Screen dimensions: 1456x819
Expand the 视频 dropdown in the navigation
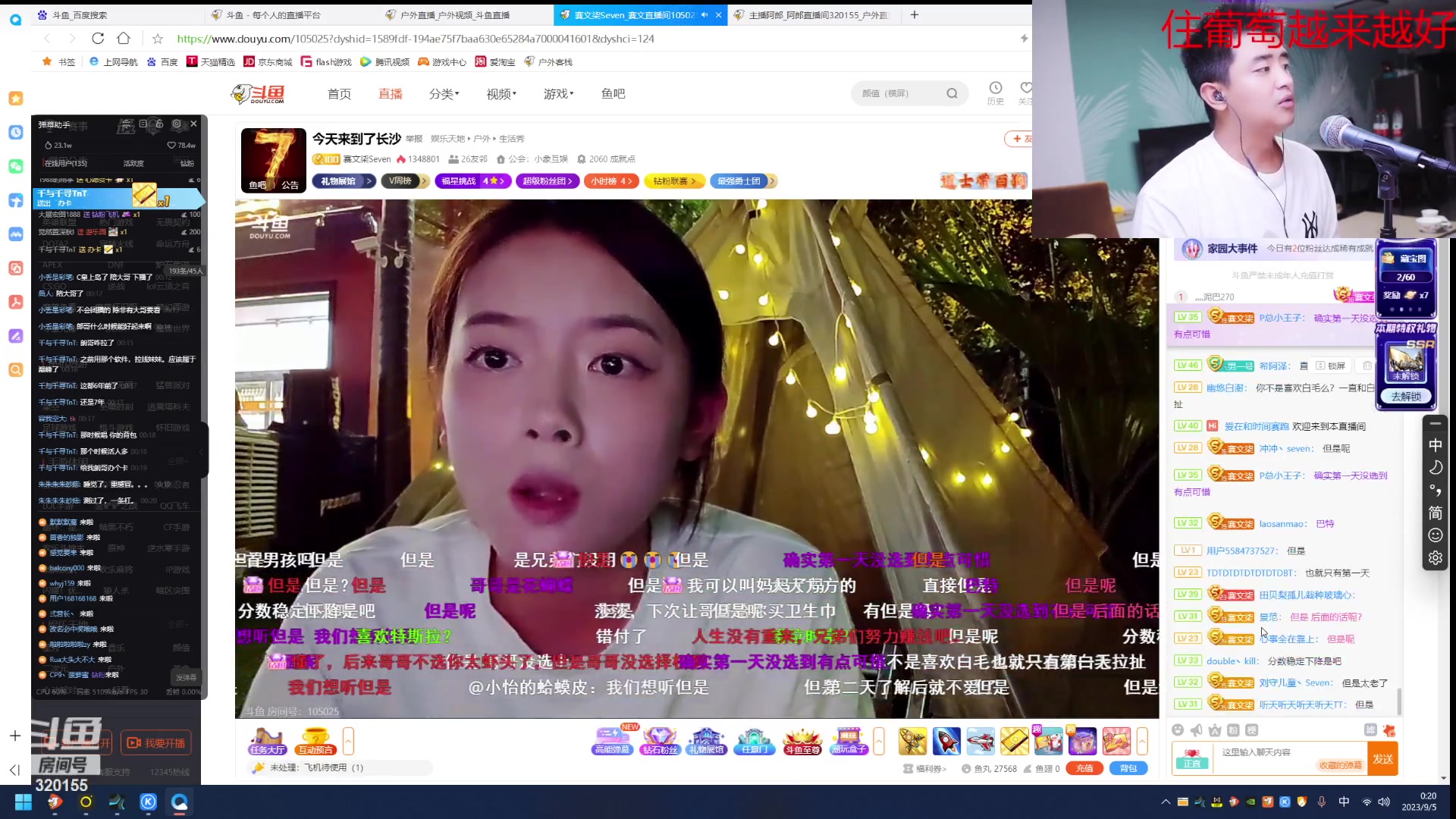[501, 94]
